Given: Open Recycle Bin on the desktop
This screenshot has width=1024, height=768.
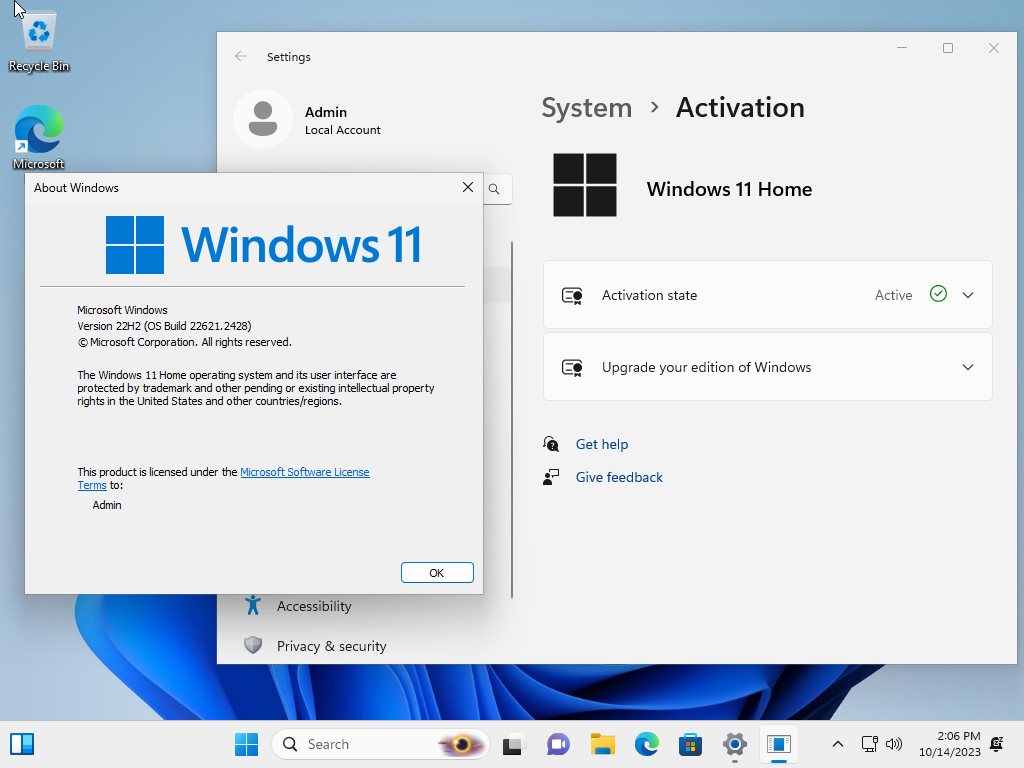Looking at the screenshot, I should [x=38, y=30].
